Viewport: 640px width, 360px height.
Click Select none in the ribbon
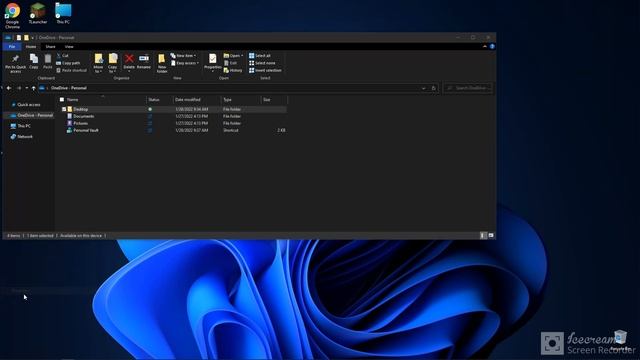click(x=262, y=63)
